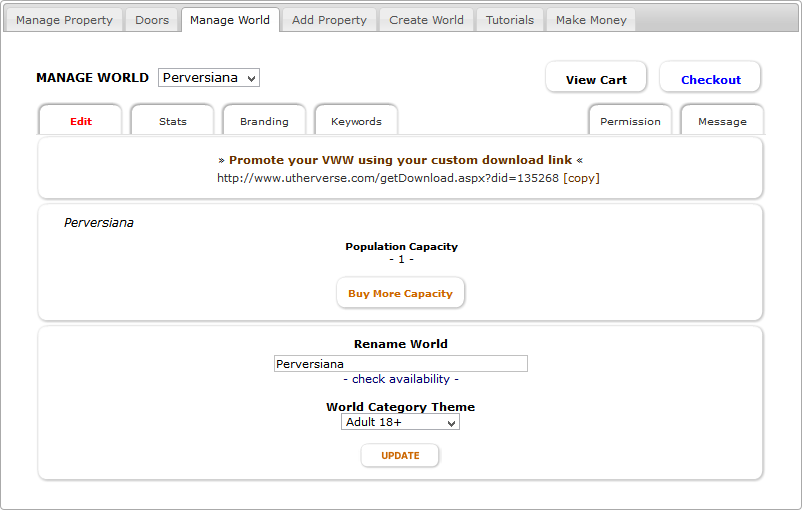The width and height of the screenshot is (802, 510).
Task: Go to the Add Property tab
Action: pos(329,20)
